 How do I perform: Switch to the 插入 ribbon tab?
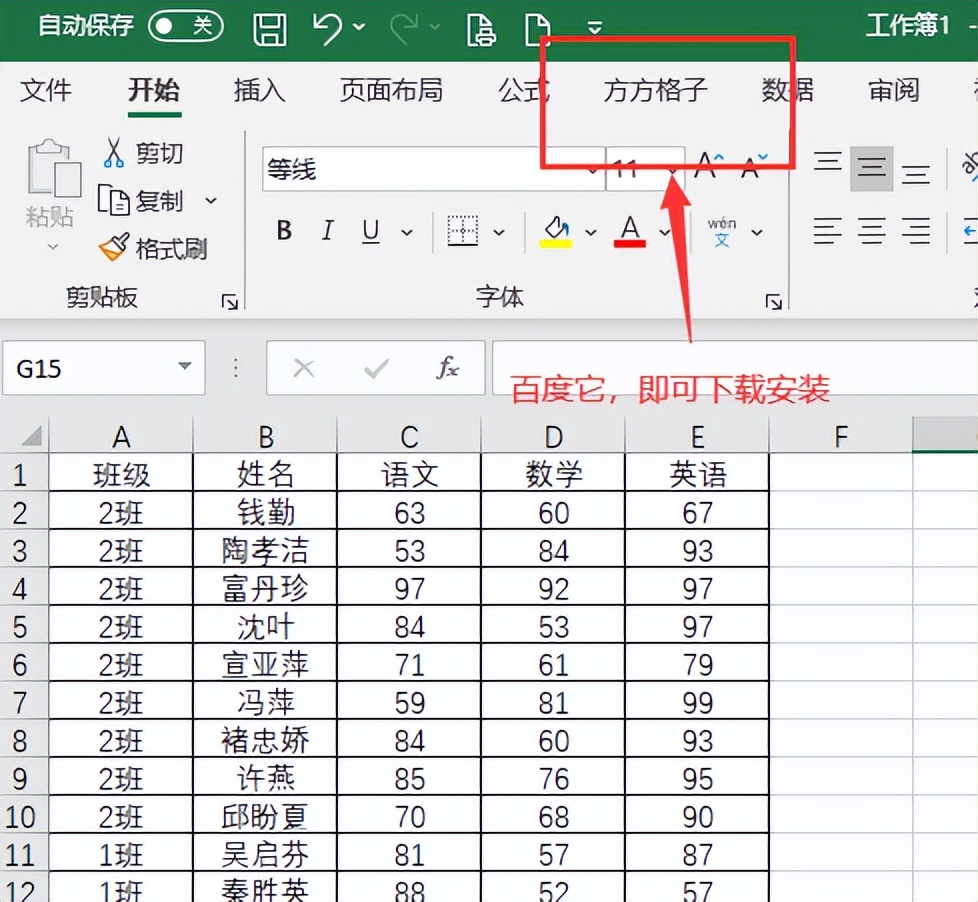coord(259,90)
